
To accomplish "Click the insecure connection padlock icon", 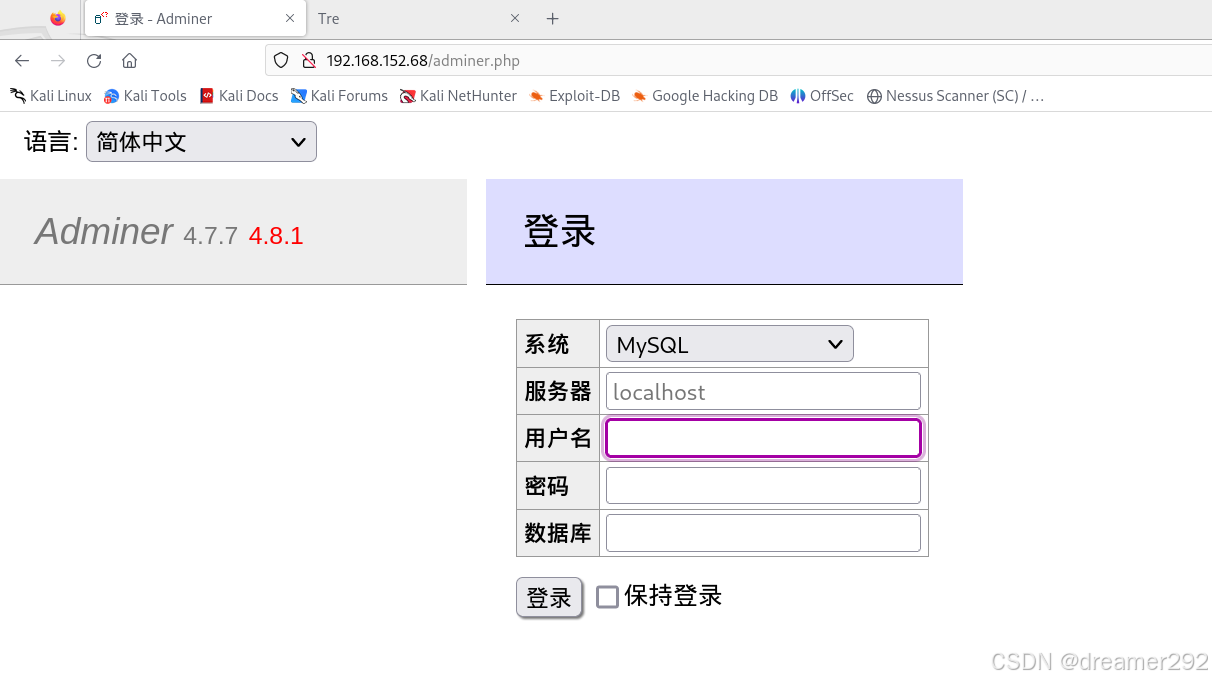I will 308,61.
